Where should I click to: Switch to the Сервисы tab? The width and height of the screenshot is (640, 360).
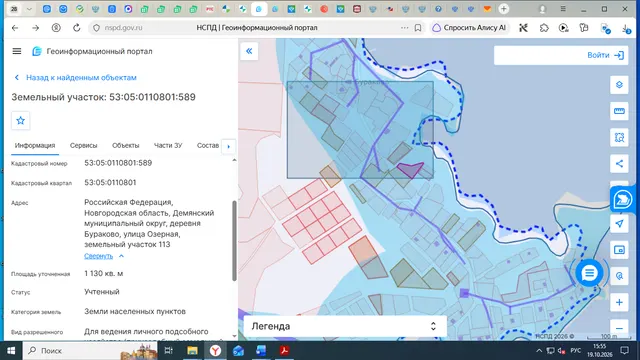[x=83, y=145]
